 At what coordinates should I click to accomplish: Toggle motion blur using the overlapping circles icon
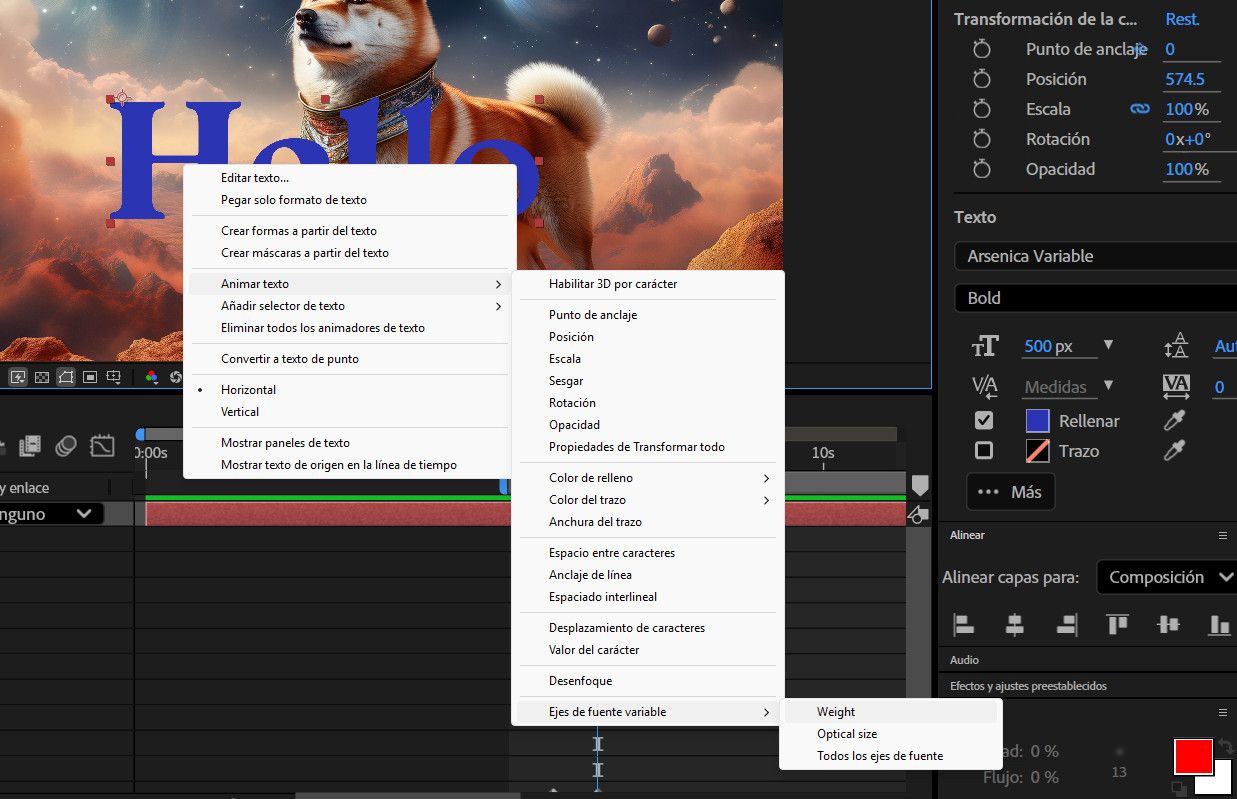click(x=66, y=446)
